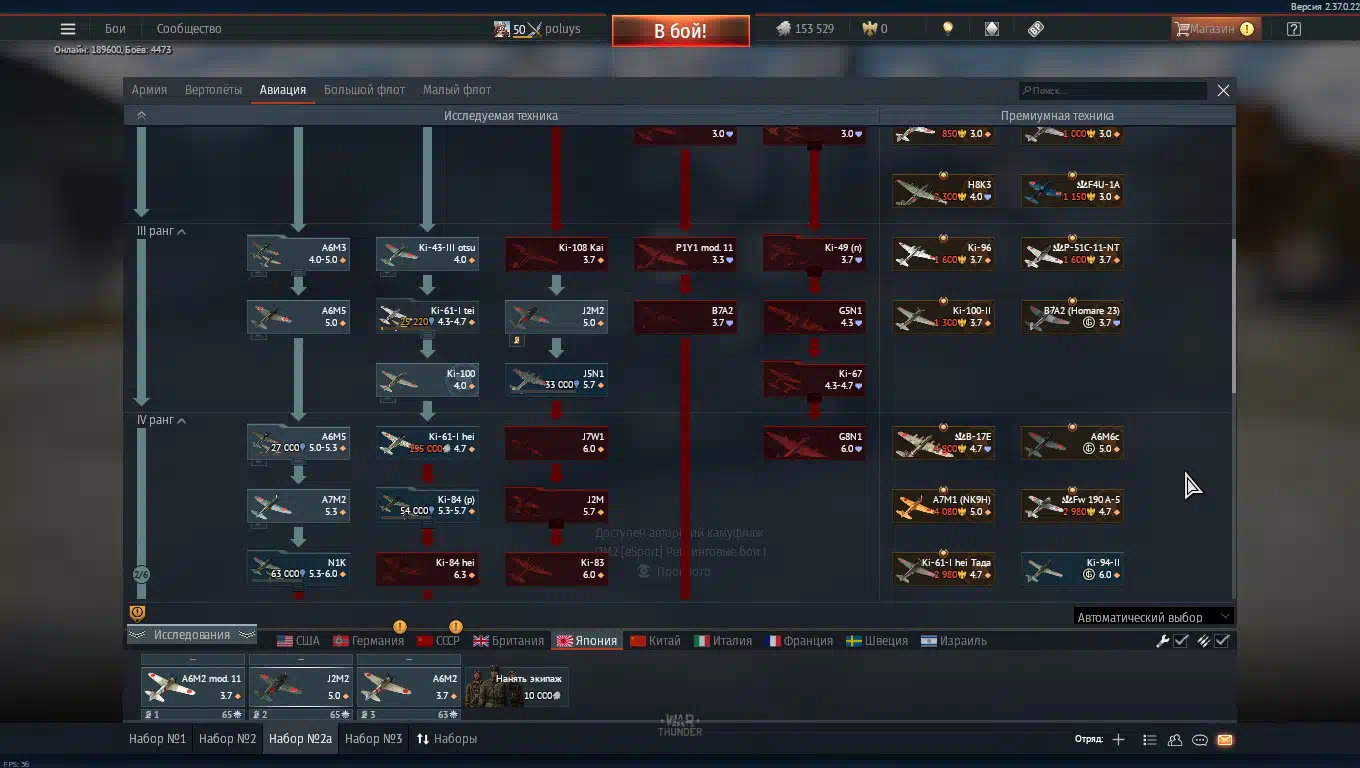Expand slot one crew header bar
Image resolution: width=1360 pixels, height=768 pixels.
click(x=192, y=660)
